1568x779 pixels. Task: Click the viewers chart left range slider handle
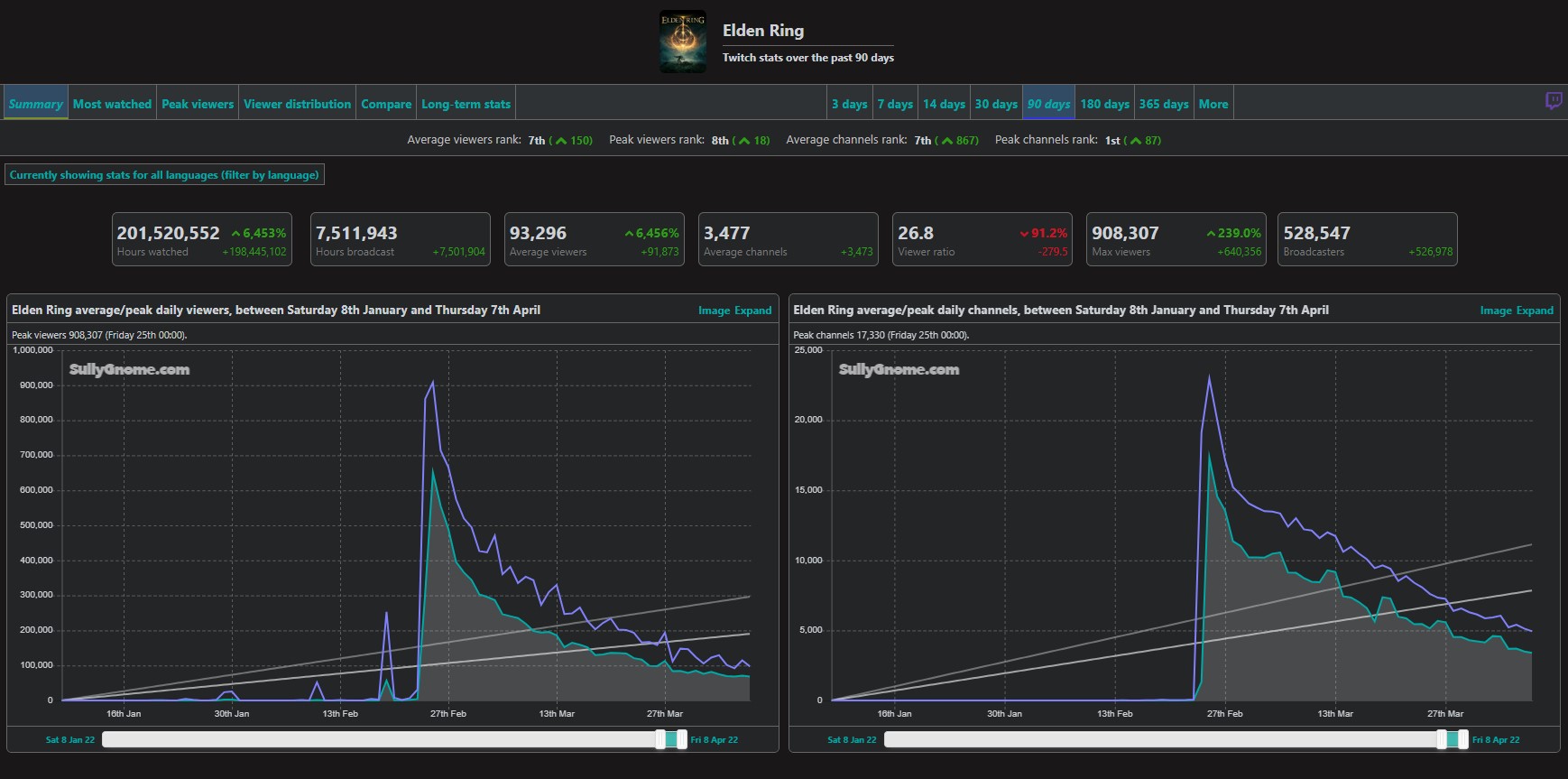[660, 739]
